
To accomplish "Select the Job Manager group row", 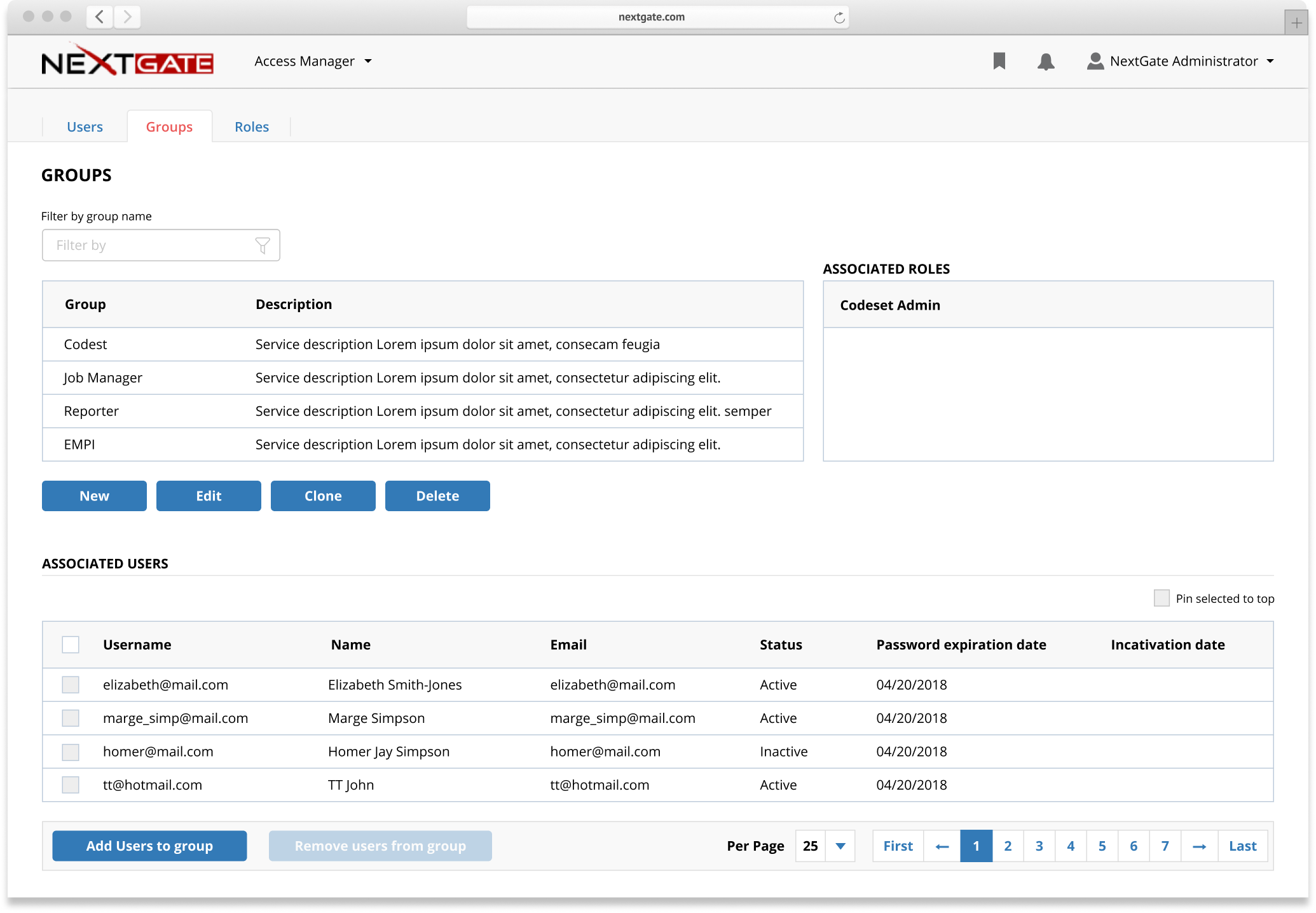I will 423,378.
